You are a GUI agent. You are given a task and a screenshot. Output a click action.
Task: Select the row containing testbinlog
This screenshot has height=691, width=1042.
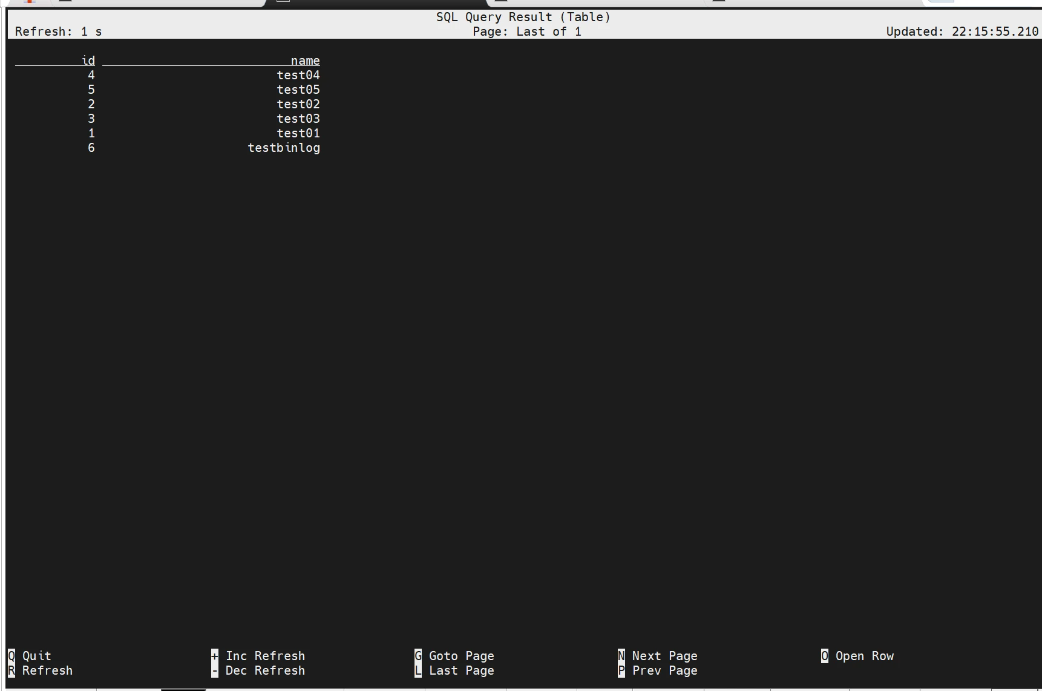(284, 148)
